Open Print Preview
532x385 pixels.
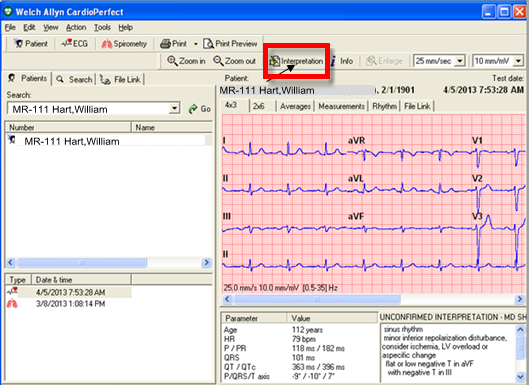230,44
